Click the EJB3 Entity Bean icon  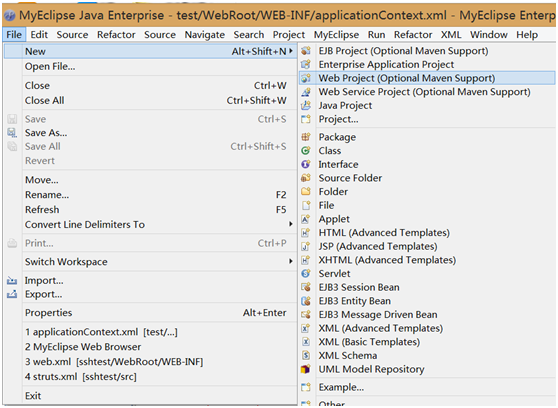(x=306, y=301)
